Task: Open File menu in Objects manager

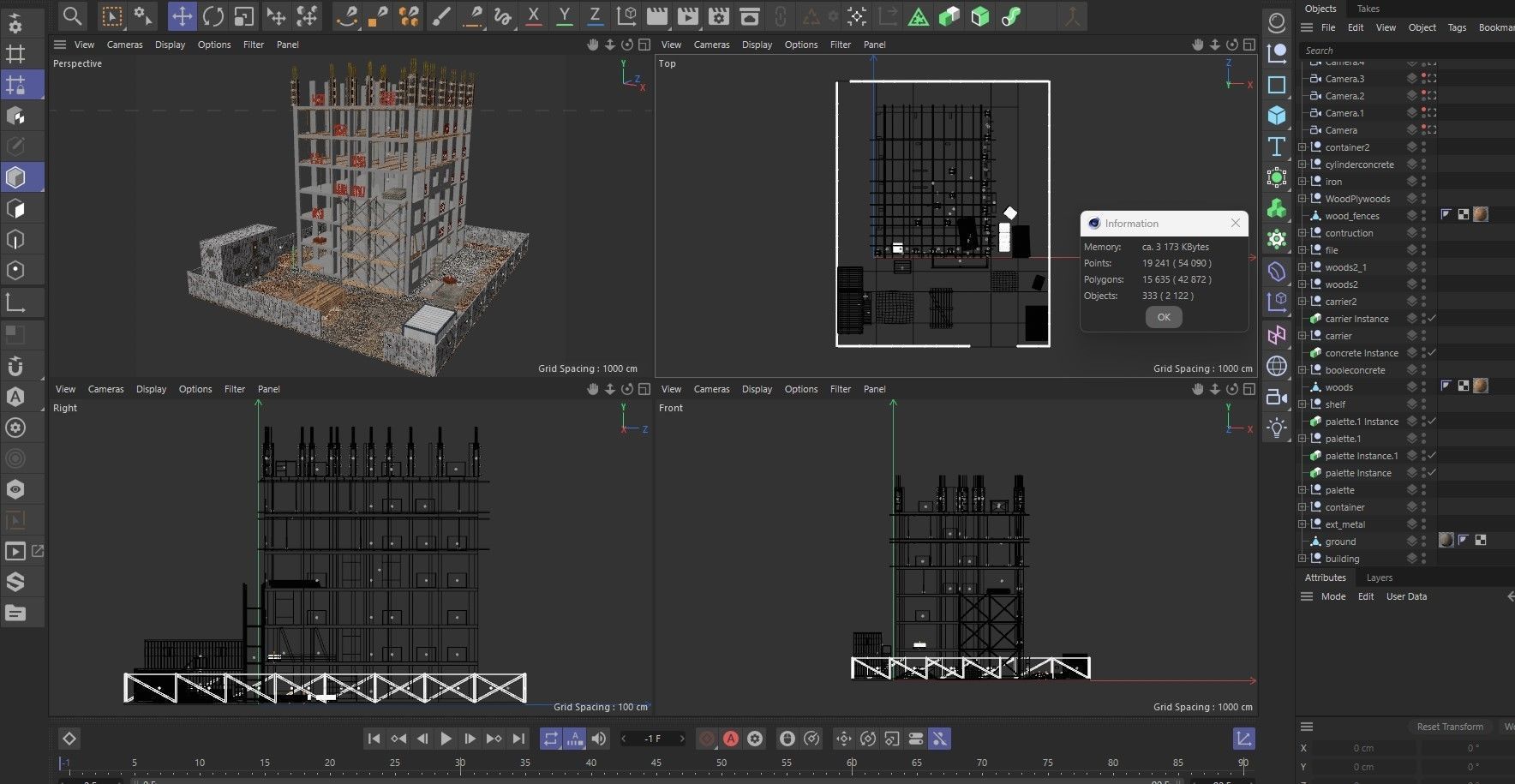Action: (x=1328, y=27)
